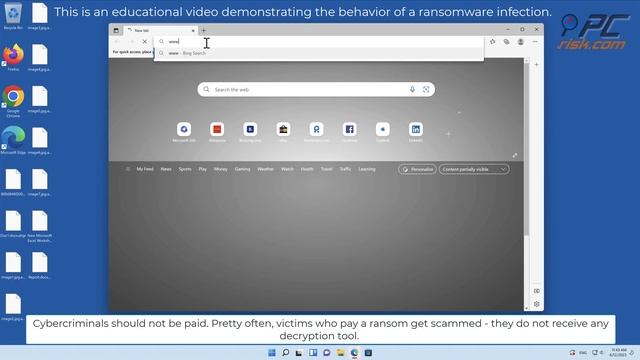Expand the page layout with the diagonal arrows

515,155
